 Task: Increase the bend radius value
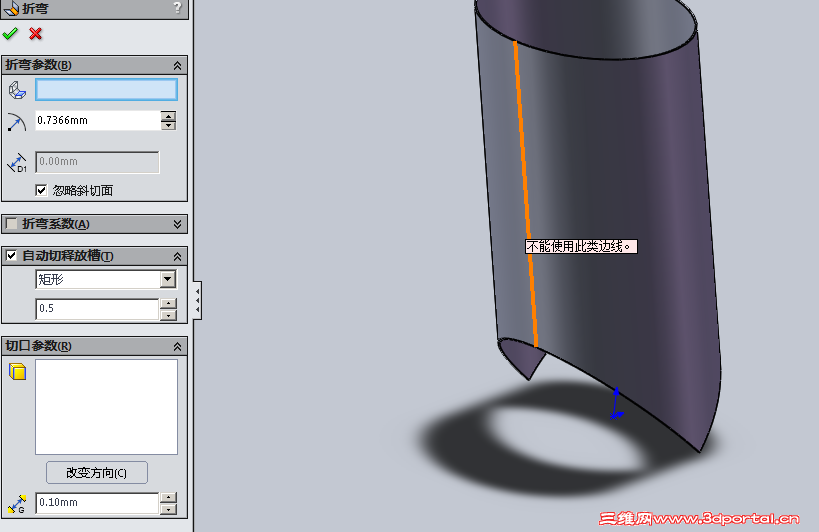click(168, 116)
